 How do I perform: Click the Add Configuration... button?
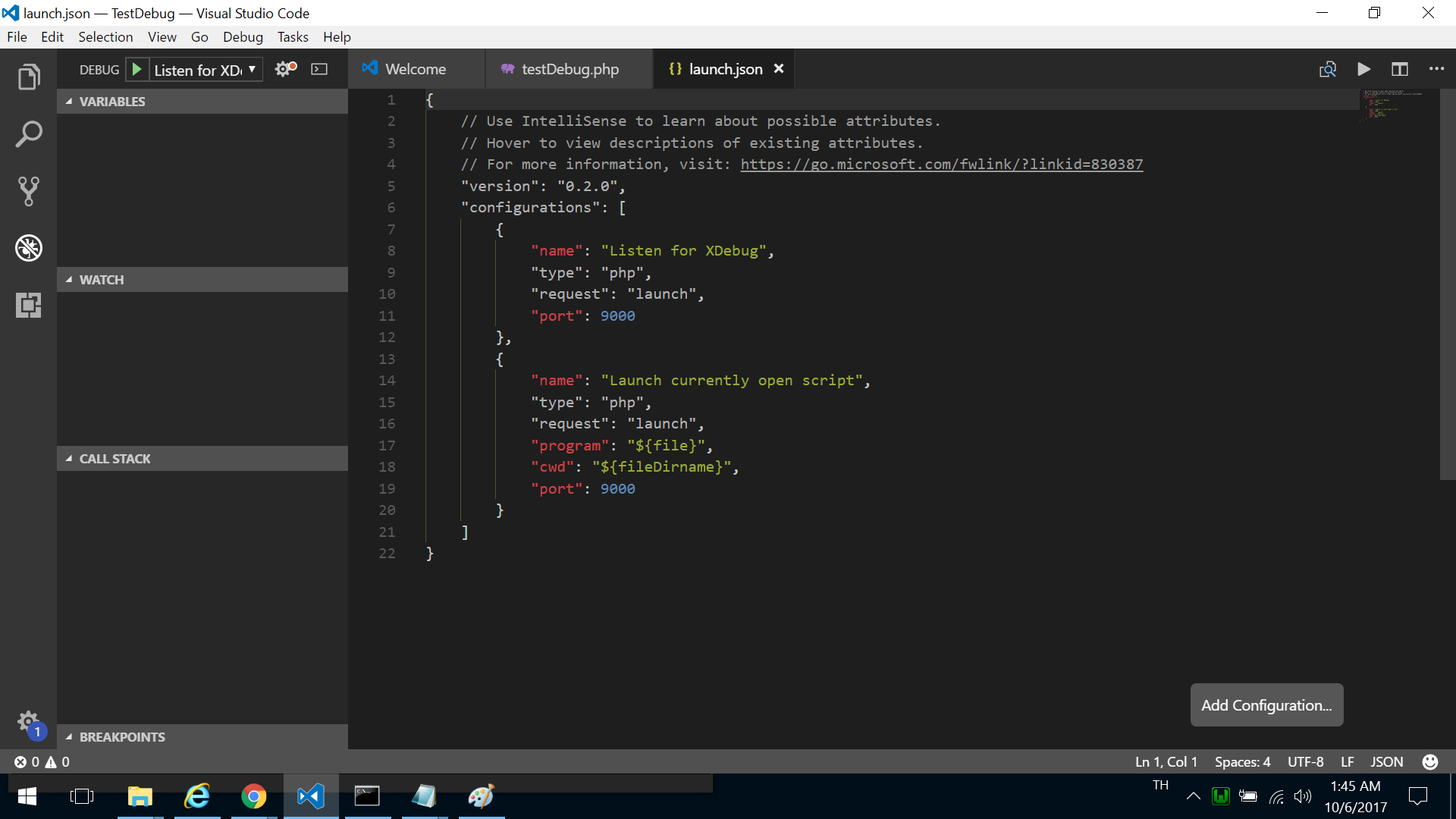[1266, 705]
